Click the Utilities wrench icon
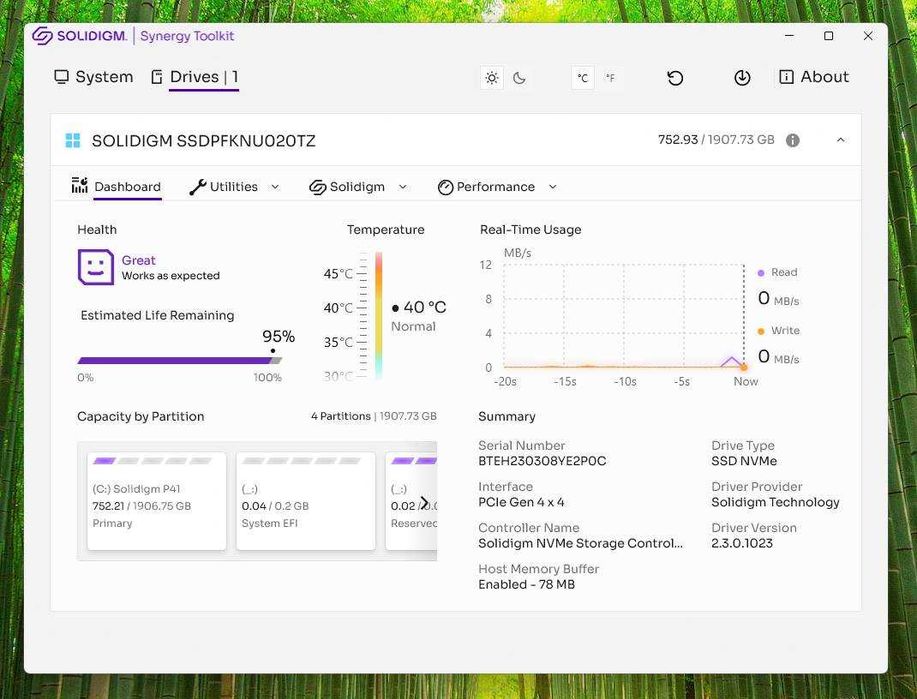The image size is (917, 699). pos(198,187)
